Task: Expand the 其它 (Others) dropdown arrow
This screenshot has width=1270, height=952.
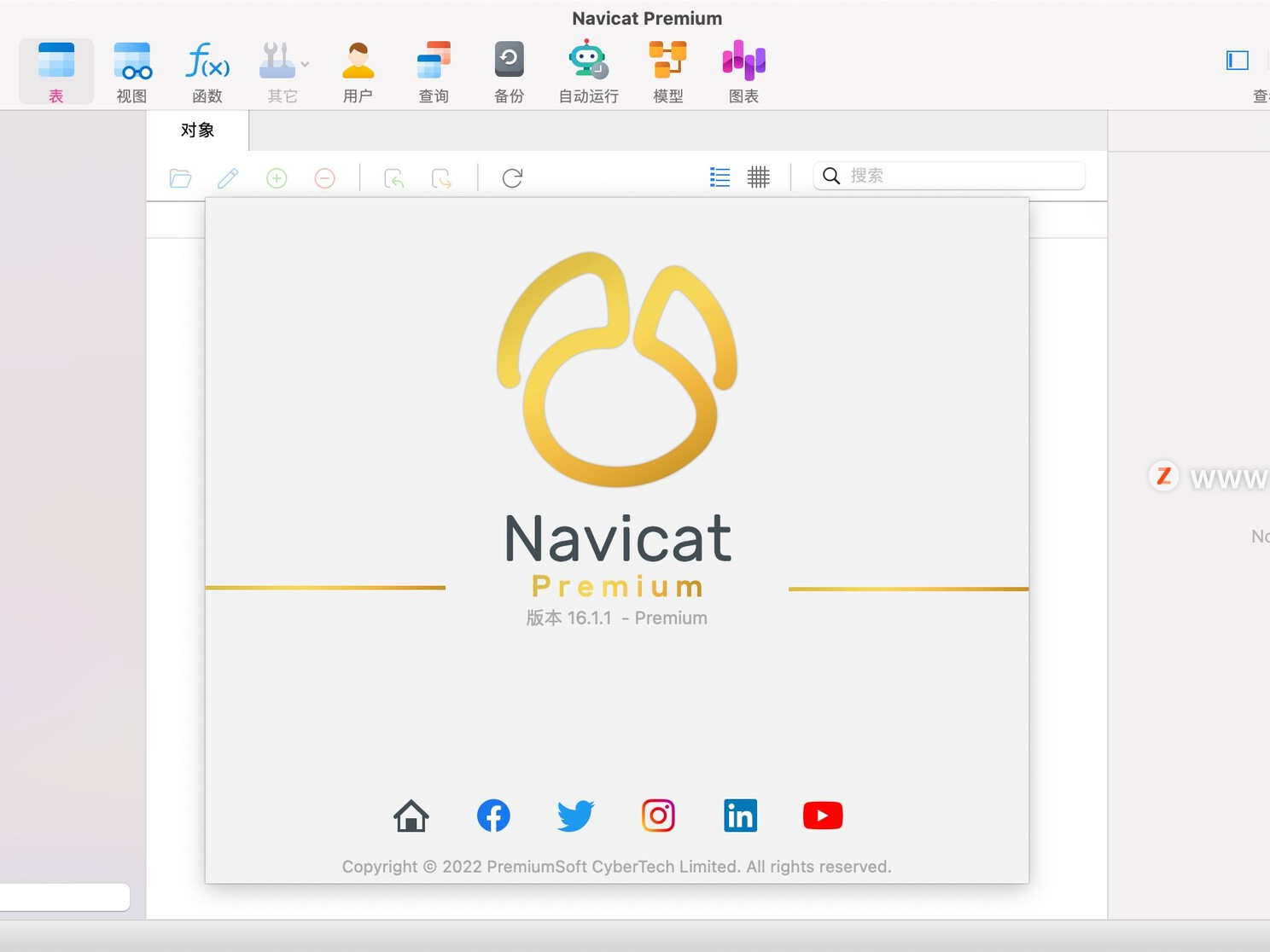Action: point(304,66)
